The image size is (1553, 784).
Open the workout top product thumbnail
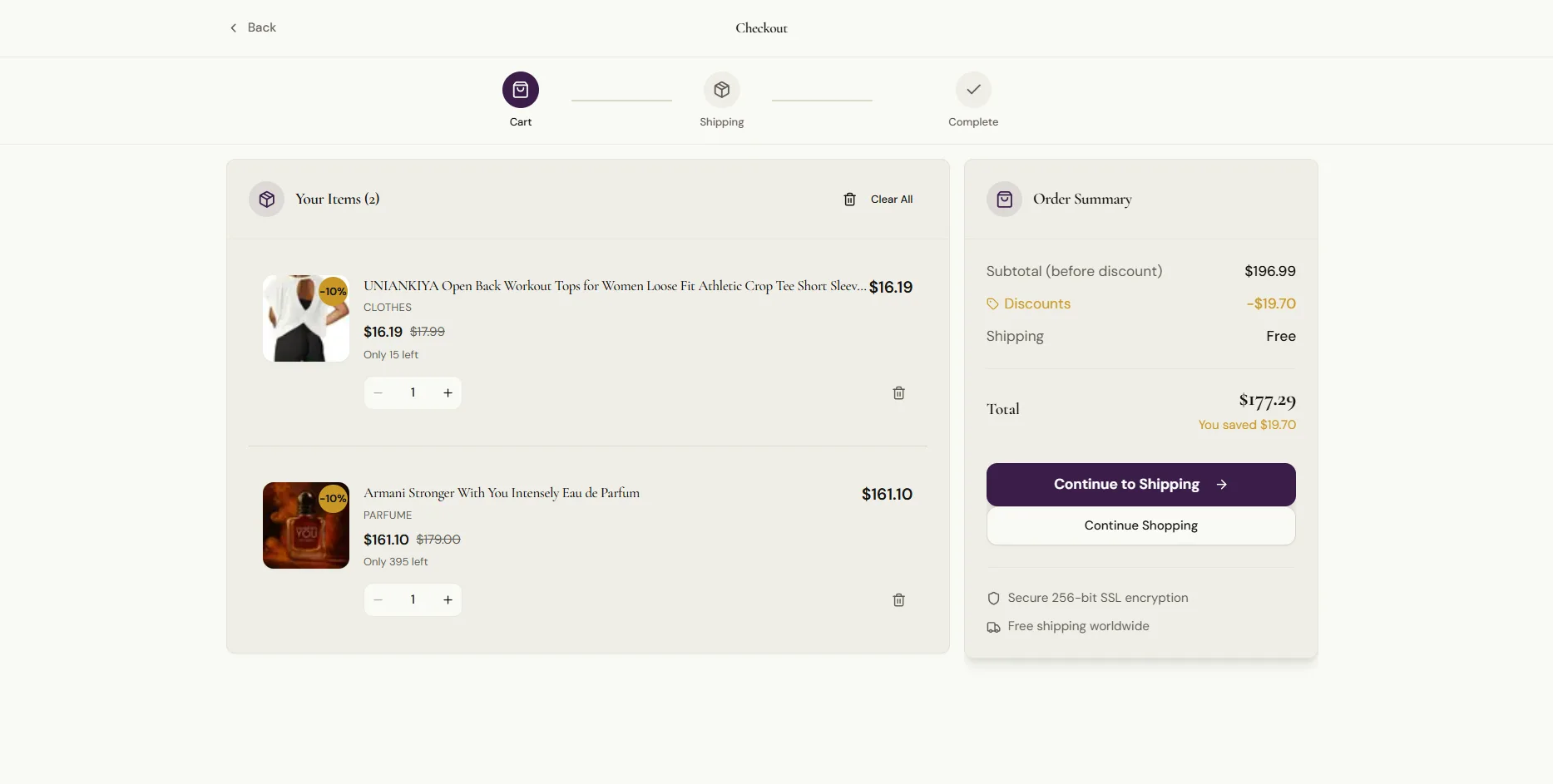click(305, 318)
